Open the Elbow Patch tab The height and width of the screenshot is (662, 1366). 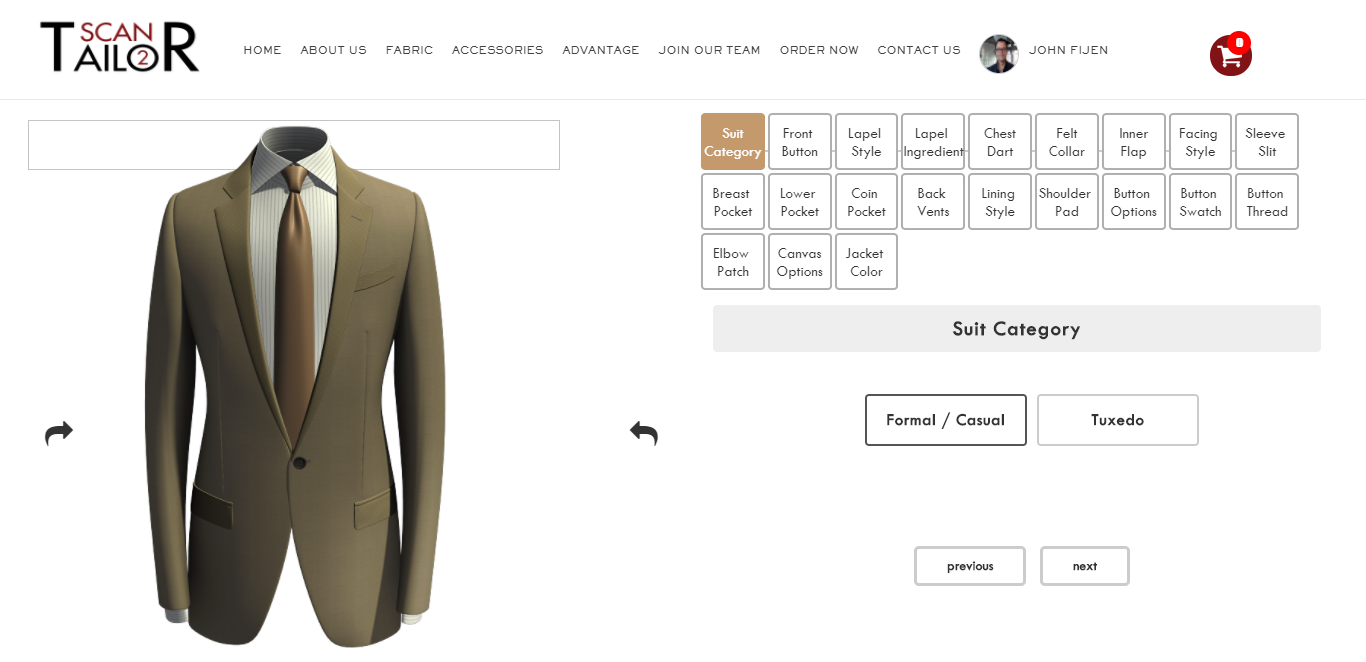732,262
